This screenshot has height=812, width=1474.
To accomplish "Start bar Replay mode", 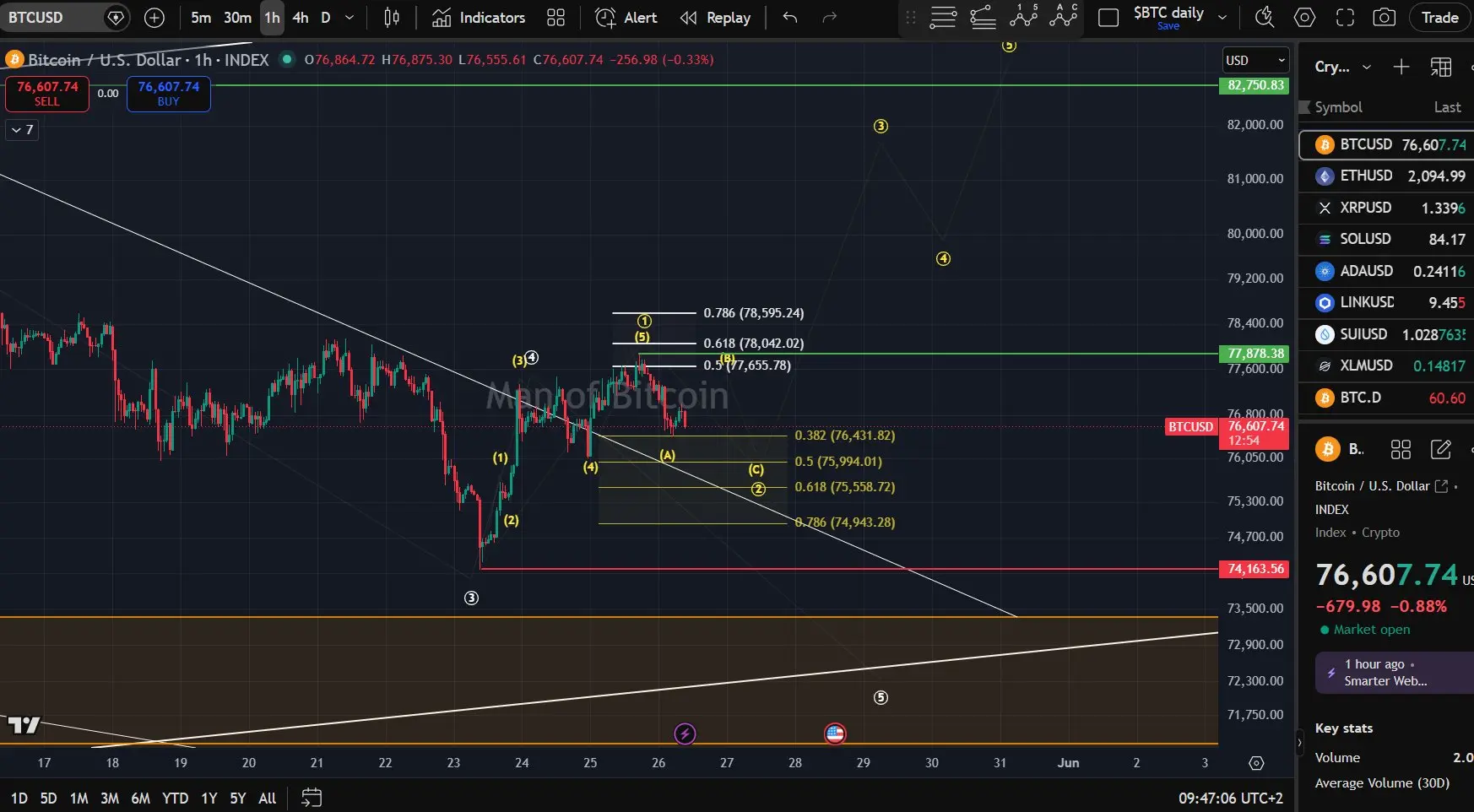I will 715,18.
